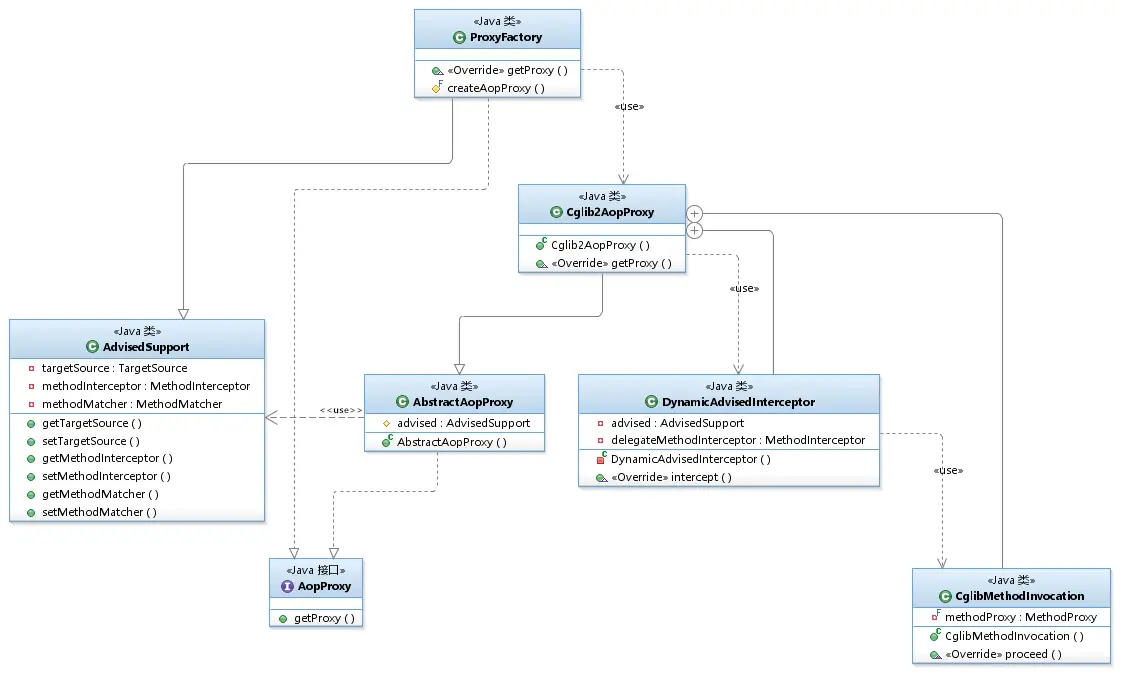Click «use» label above CglibMethodInvocation

coord(948,471)
